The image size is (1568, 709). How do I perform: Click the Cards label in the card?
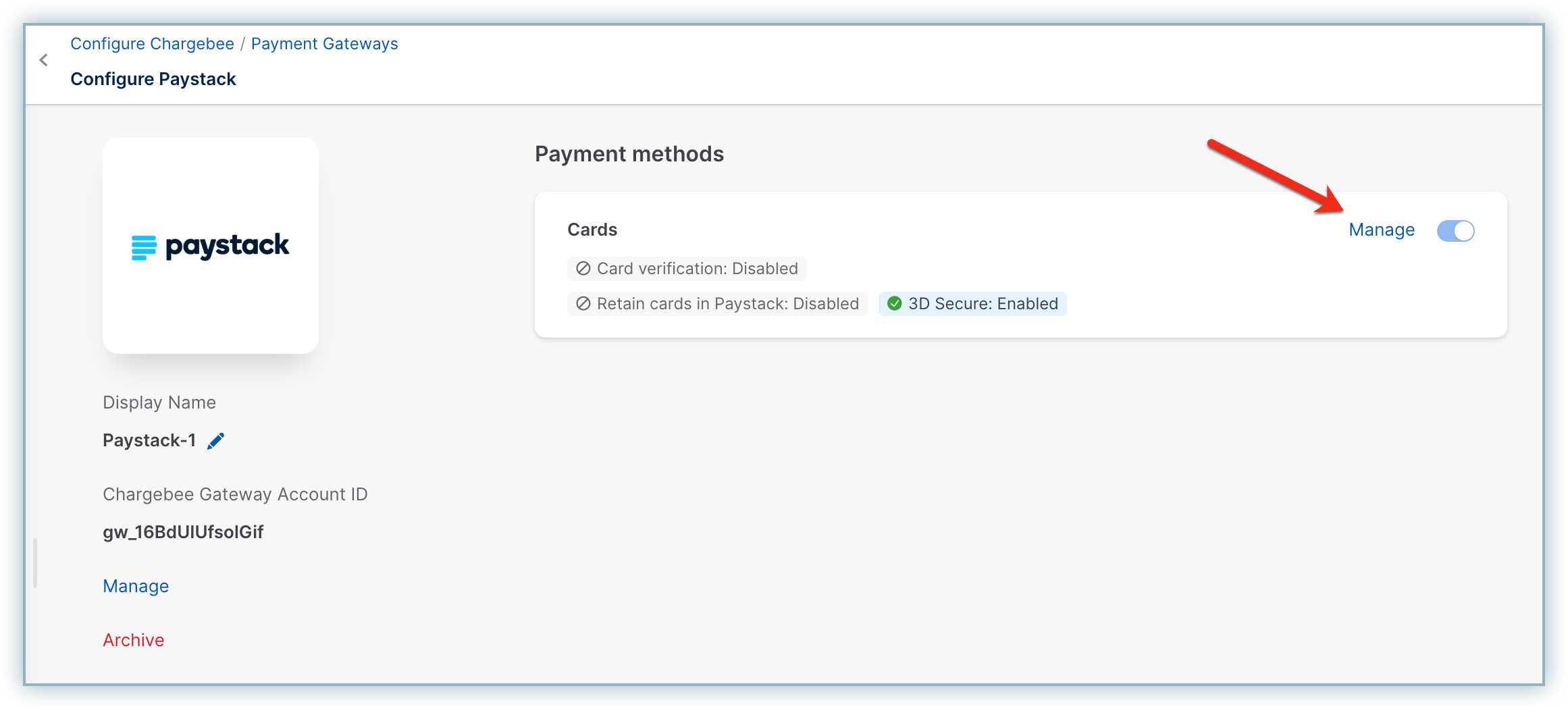tap(592, 230)
